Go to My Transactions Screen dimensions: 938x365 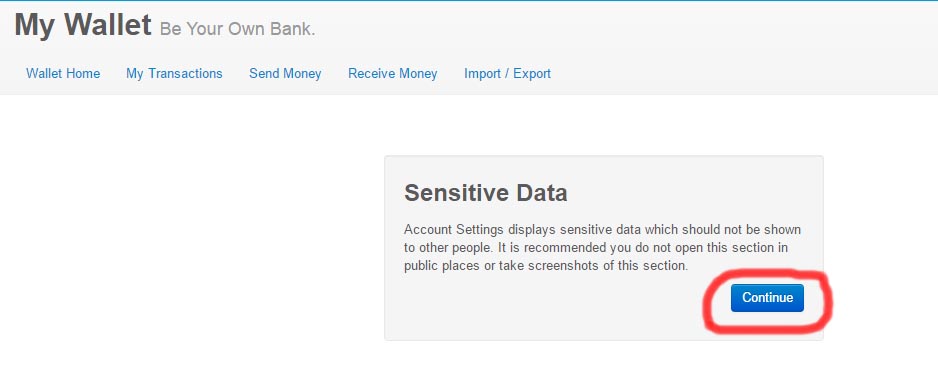[x=174, y=74]
